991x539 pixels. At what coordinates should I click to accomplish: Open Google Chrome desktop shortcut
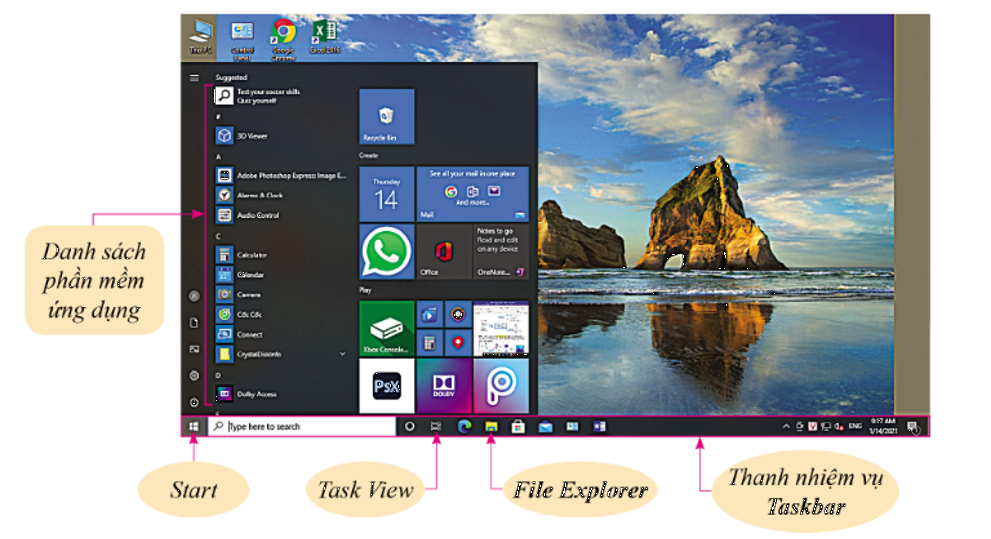[x=284, y=36]
